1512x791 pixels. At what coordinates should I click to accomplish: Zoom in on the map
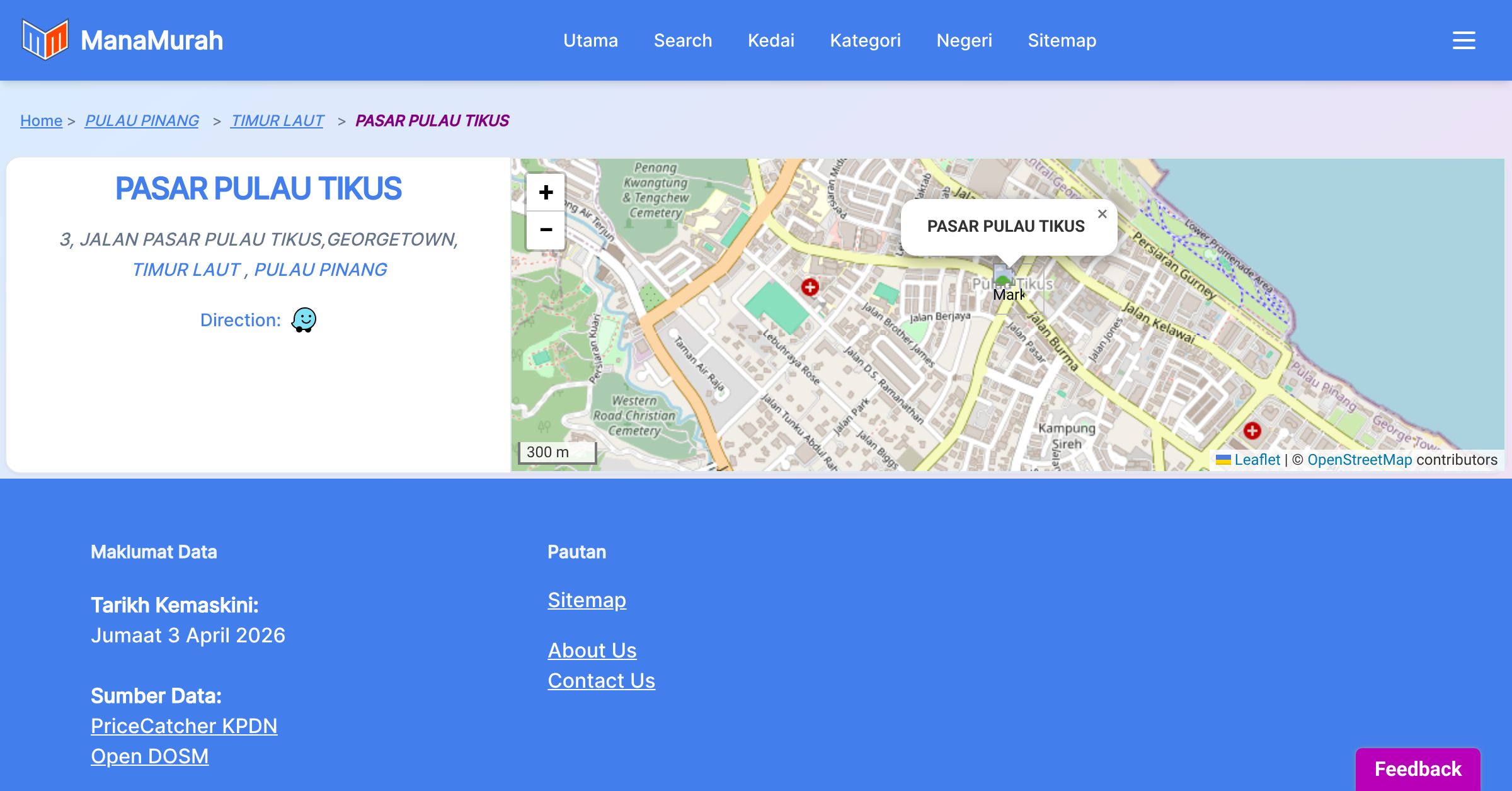click(x=546, y=192)
